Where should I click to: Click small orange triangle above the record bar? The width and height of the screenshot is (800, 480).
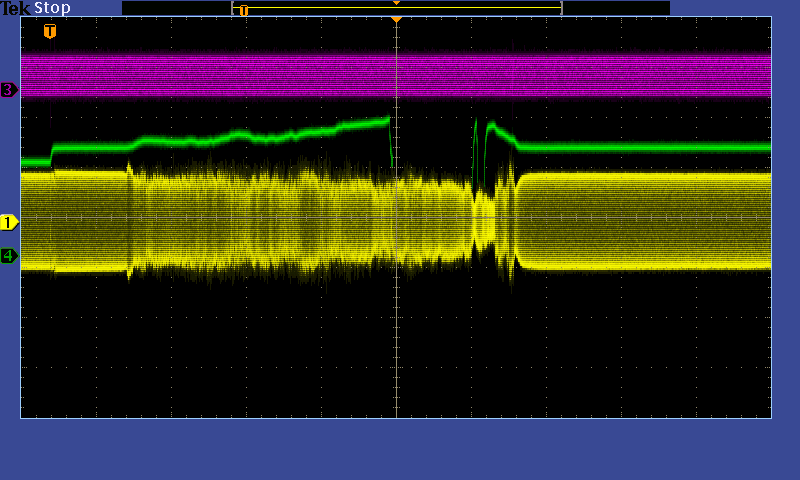(x=396, y=3)
